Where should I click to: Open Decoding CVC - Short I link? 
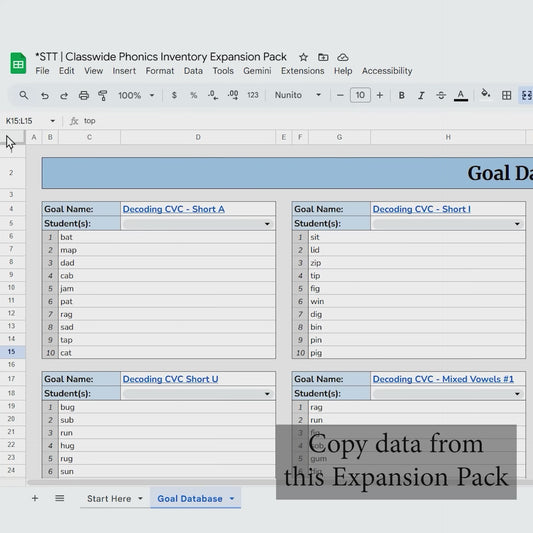click(422, 209)
